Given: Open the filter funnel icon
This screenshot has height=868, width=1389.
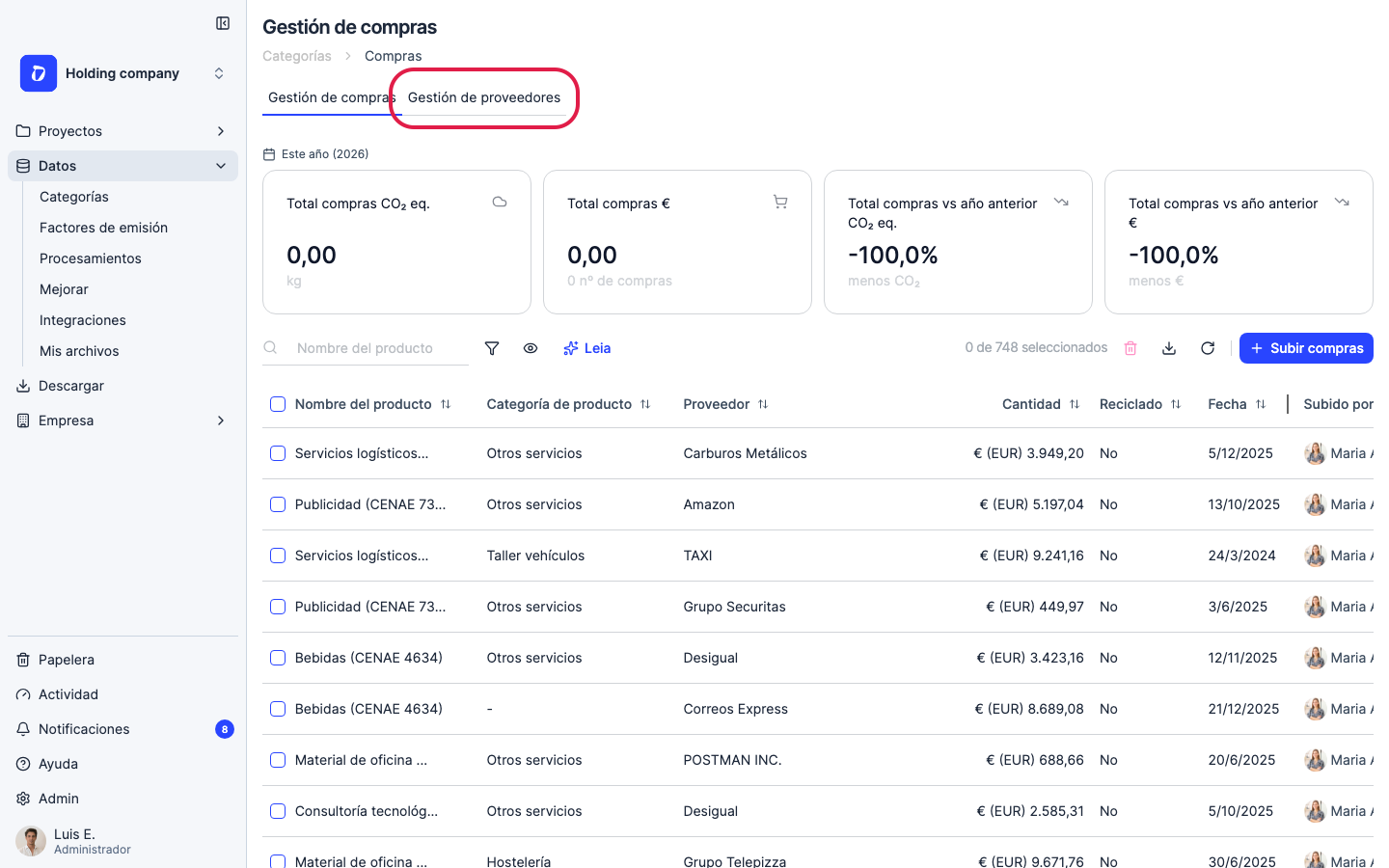Looking at the screenshot, I should 492,348.
